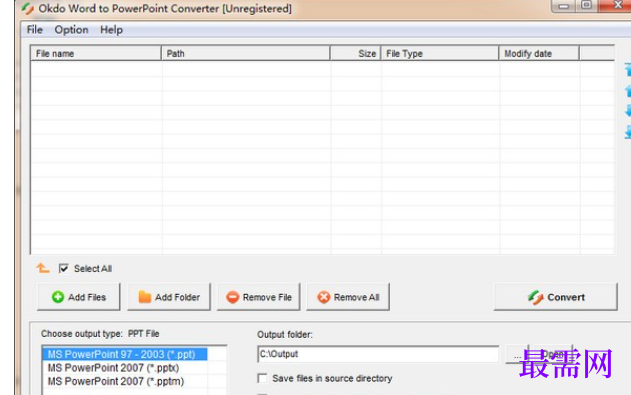This screenshot has width=631, height=395.
Task: Click the Remove File button
Action: coord(259,297)
